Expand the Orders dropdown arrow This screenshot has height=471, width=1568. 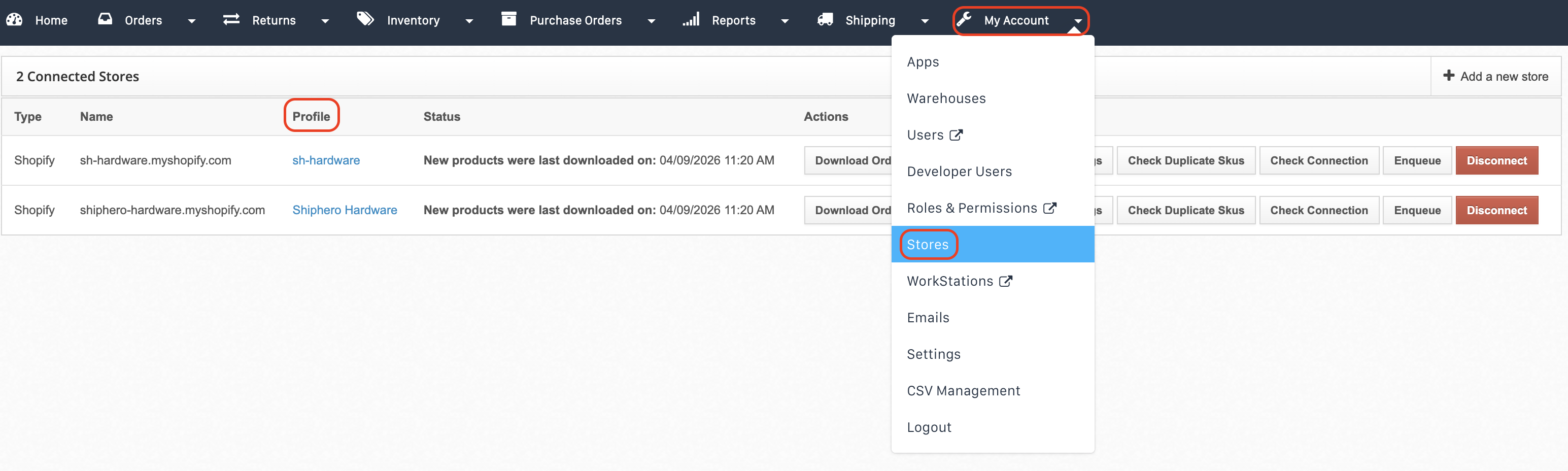pyautogui.click(x=192, y=21)
